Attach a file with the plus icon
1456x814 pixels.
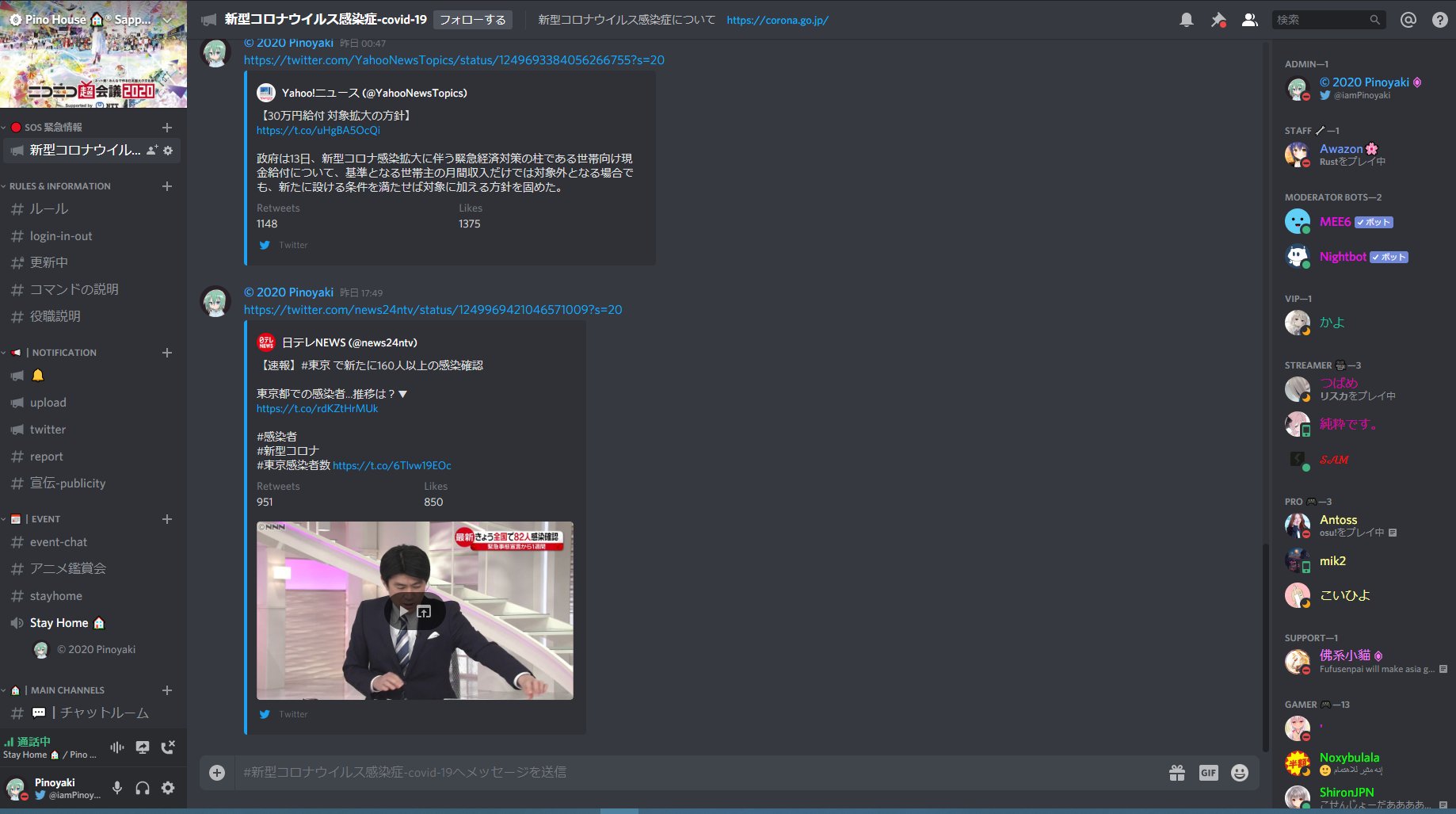point(215,772)
